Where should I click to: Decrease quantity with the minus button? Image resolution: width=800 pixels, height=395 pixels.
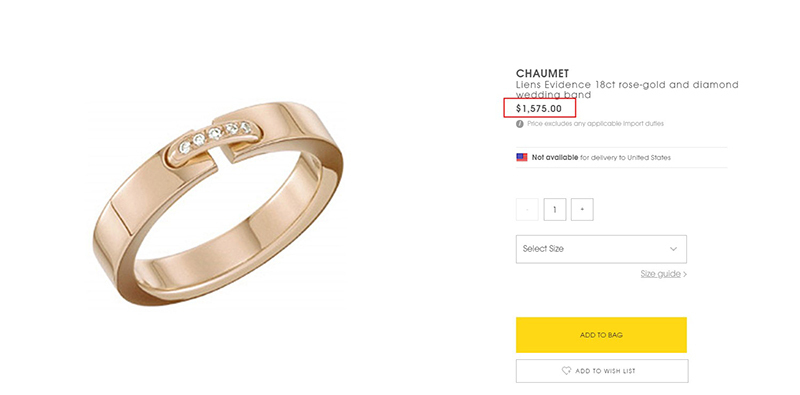(x=527, y=210)
